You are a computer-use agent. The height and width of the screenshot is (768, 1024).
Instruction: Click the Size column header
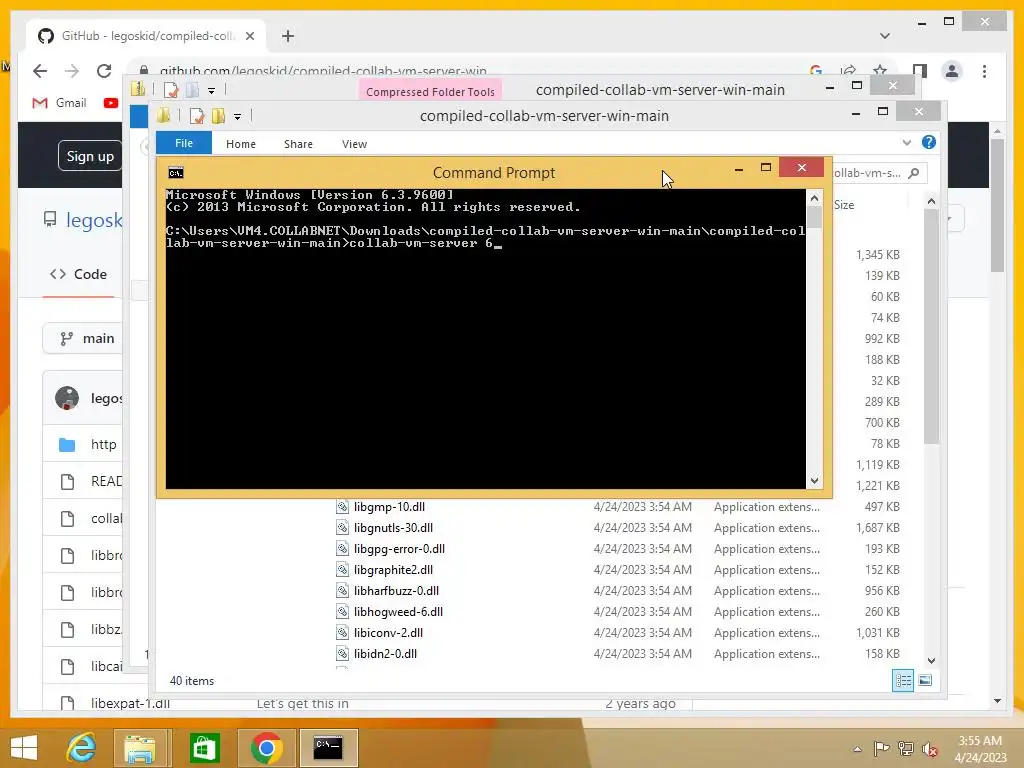[844, 204]
